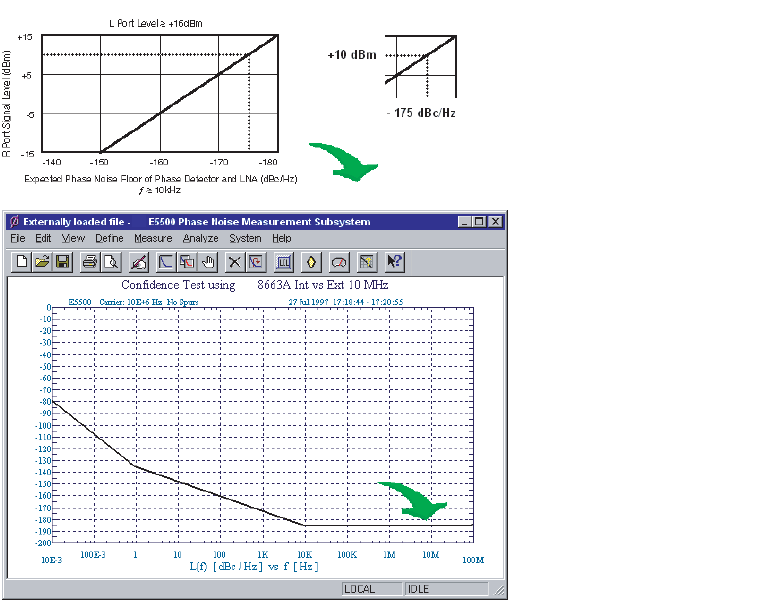This screenshot has height=601, width=778.
Task: Click the 'L(f) [dBc / Hz] vs f [Hz]' axis label
Action: click(x=254, y=566)
